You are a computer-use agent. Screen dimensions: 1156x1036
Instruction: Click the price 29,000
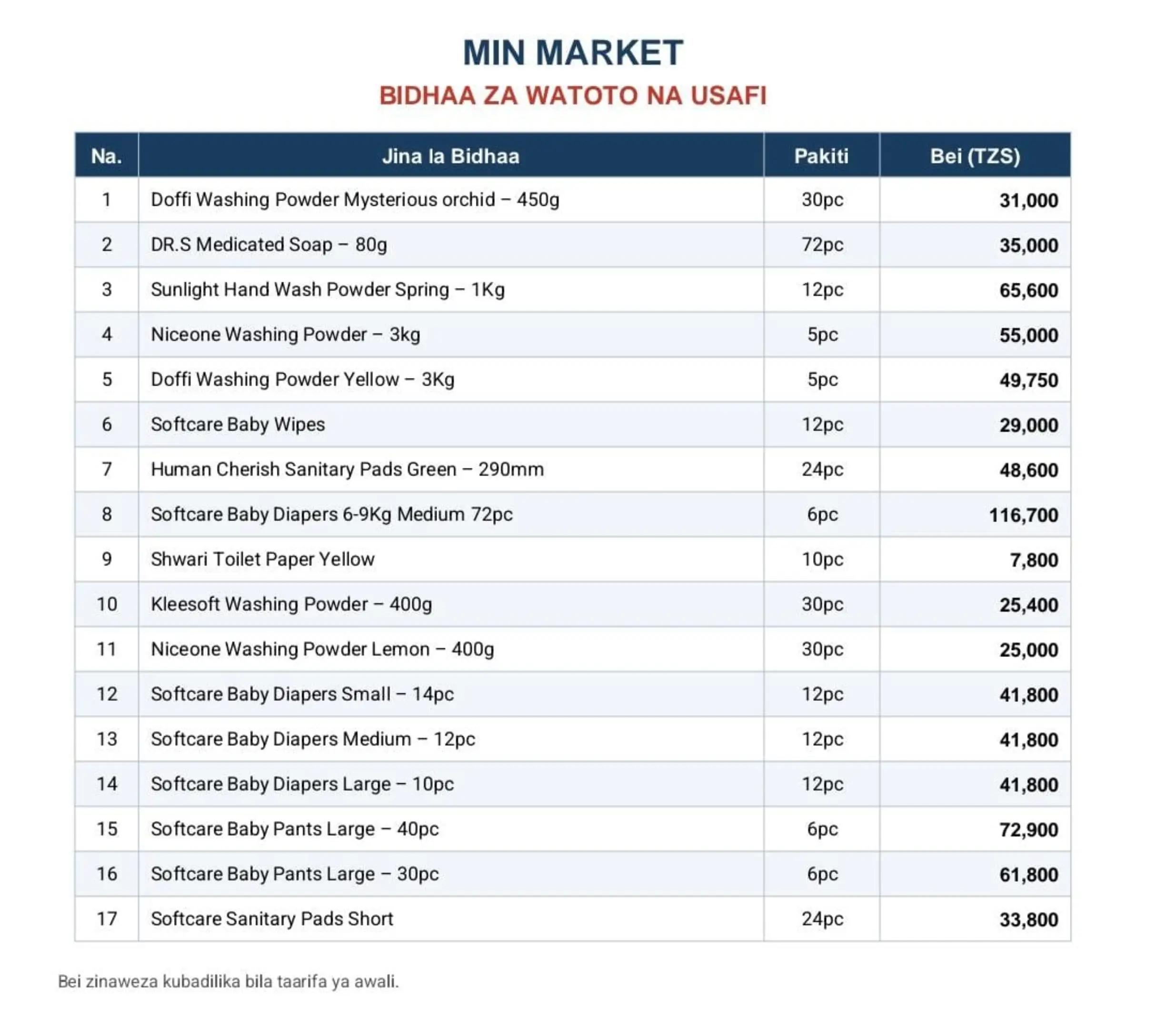[1028, 425]
